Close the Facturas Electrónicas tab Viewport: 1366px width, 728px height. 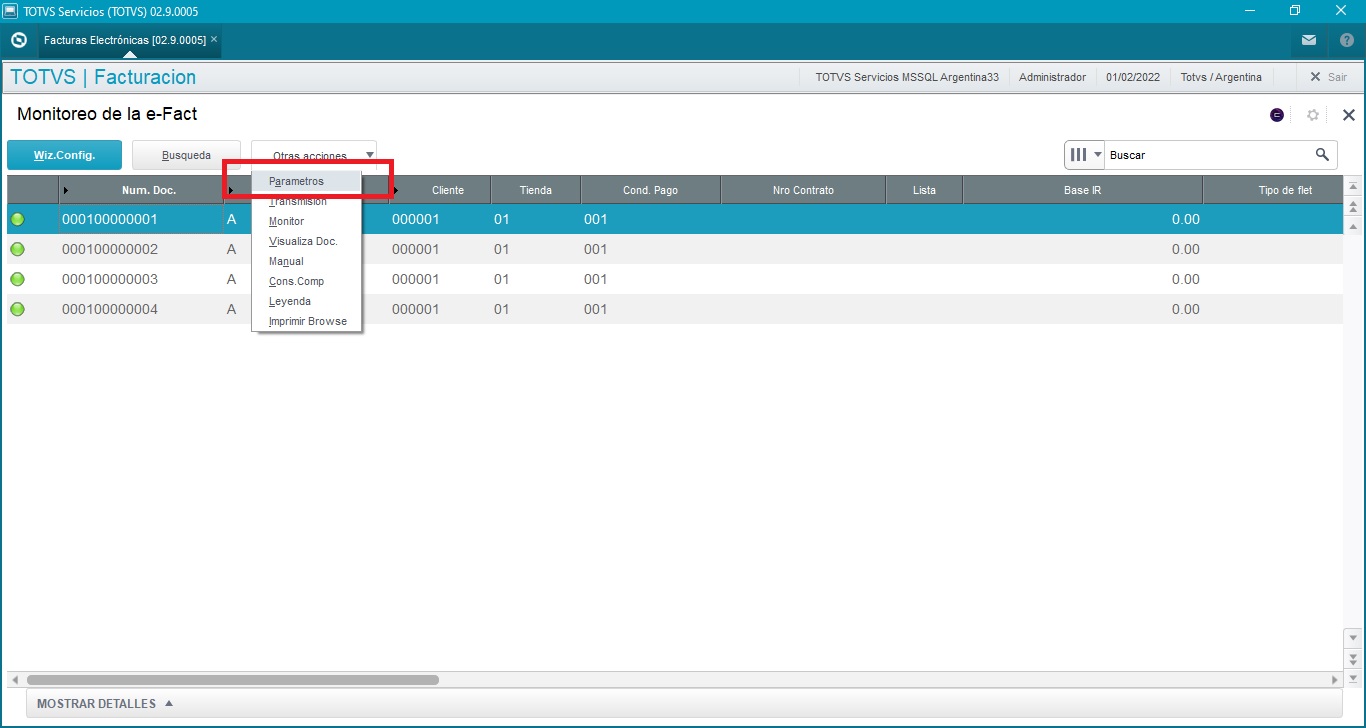[214, 40]
